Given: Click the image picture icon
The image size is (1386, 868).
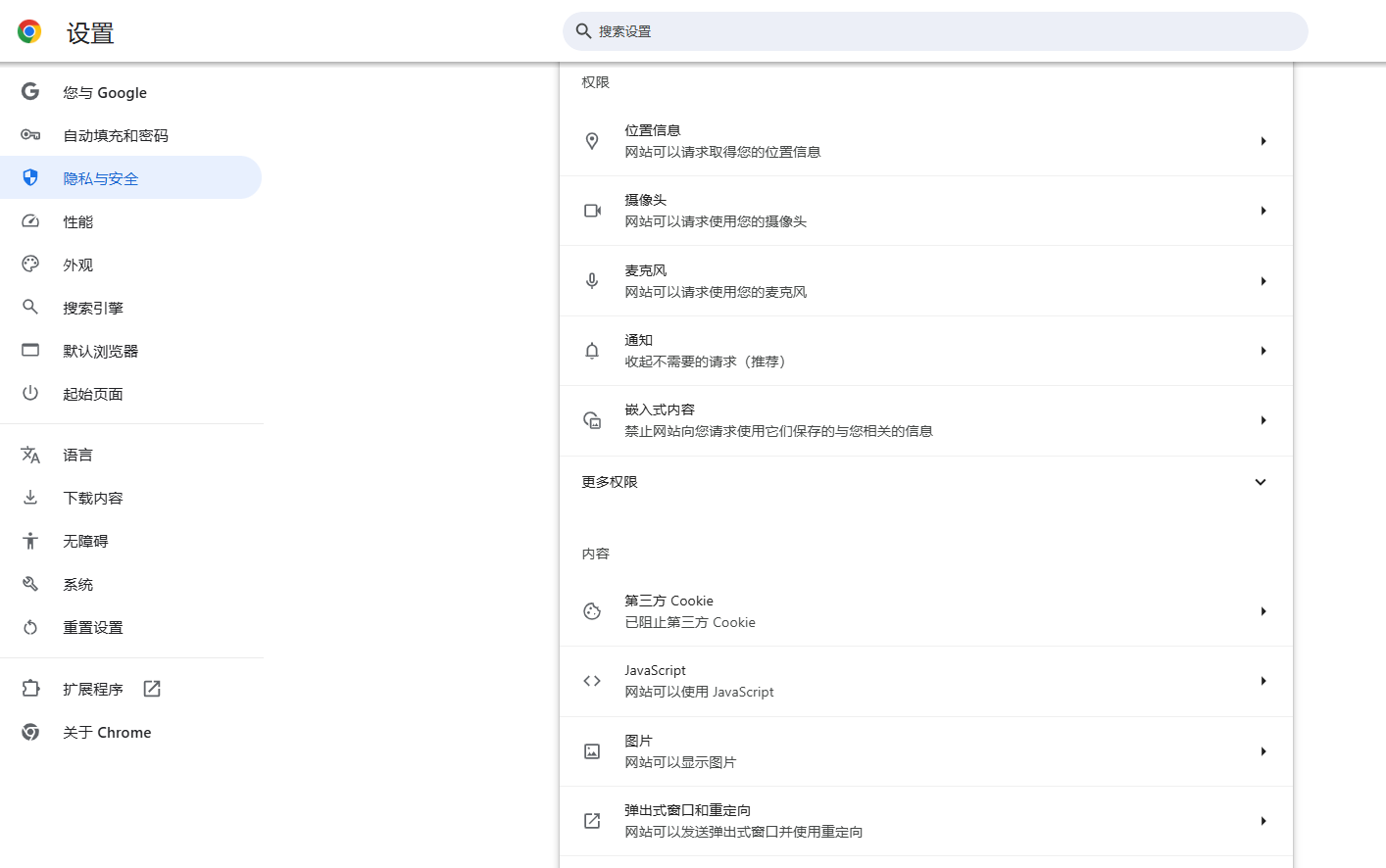Looking at the screenshot, I should [592, 751].
